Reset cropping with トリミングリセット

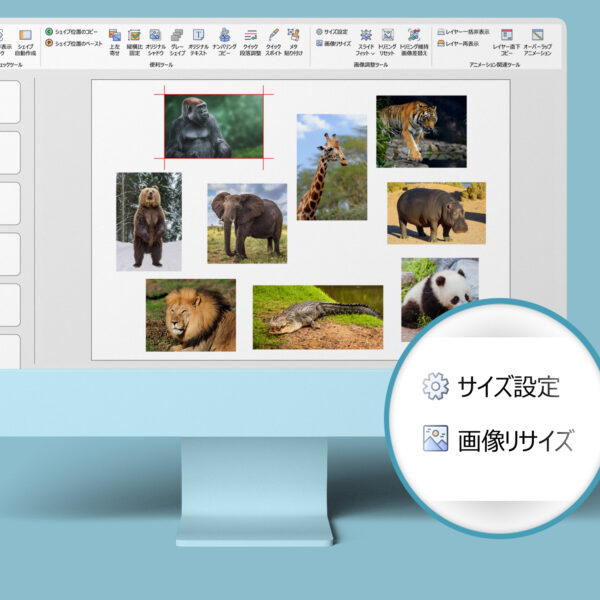387,42
